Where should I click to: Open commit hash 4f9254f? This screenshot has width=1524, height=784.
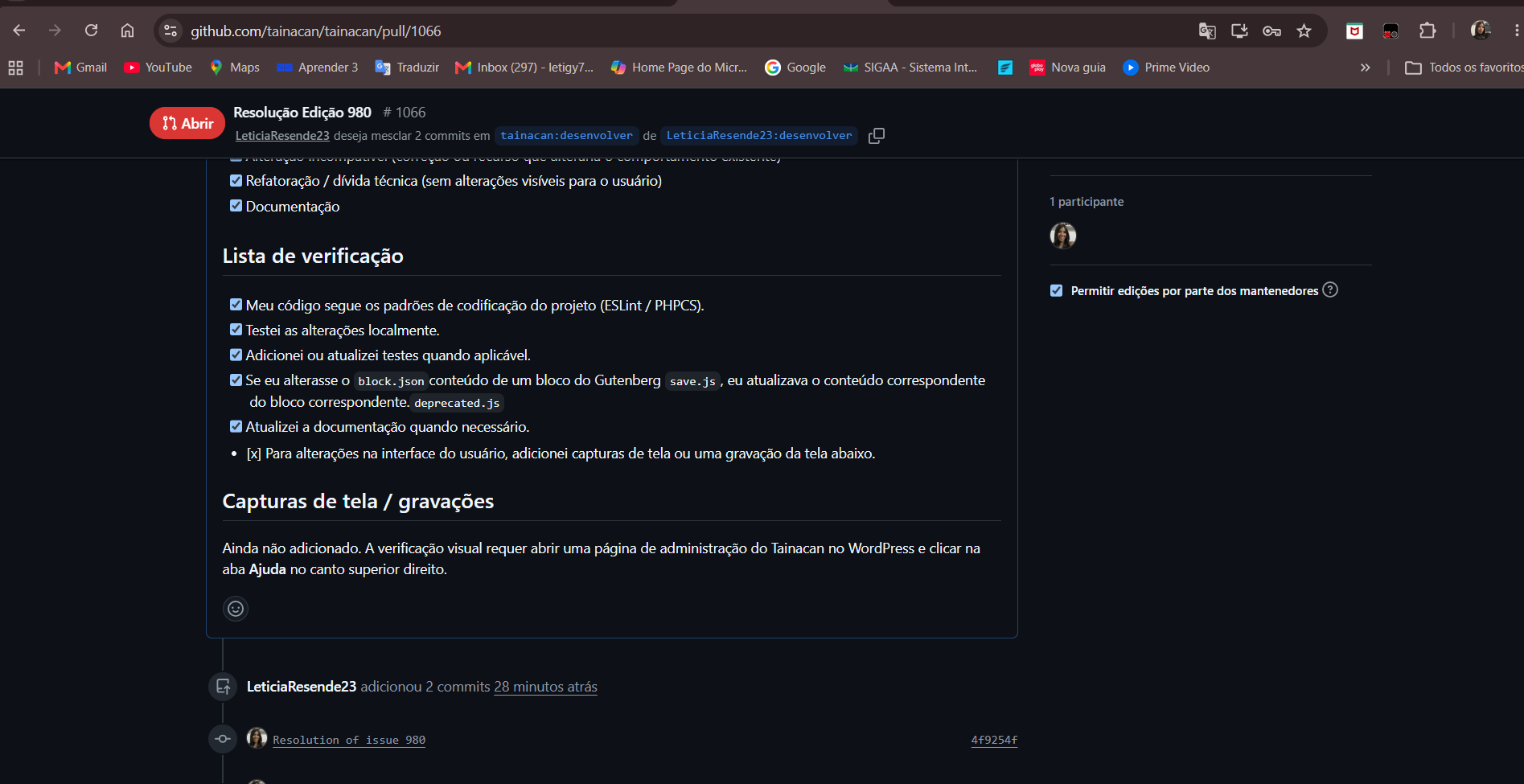pos(994,740)
